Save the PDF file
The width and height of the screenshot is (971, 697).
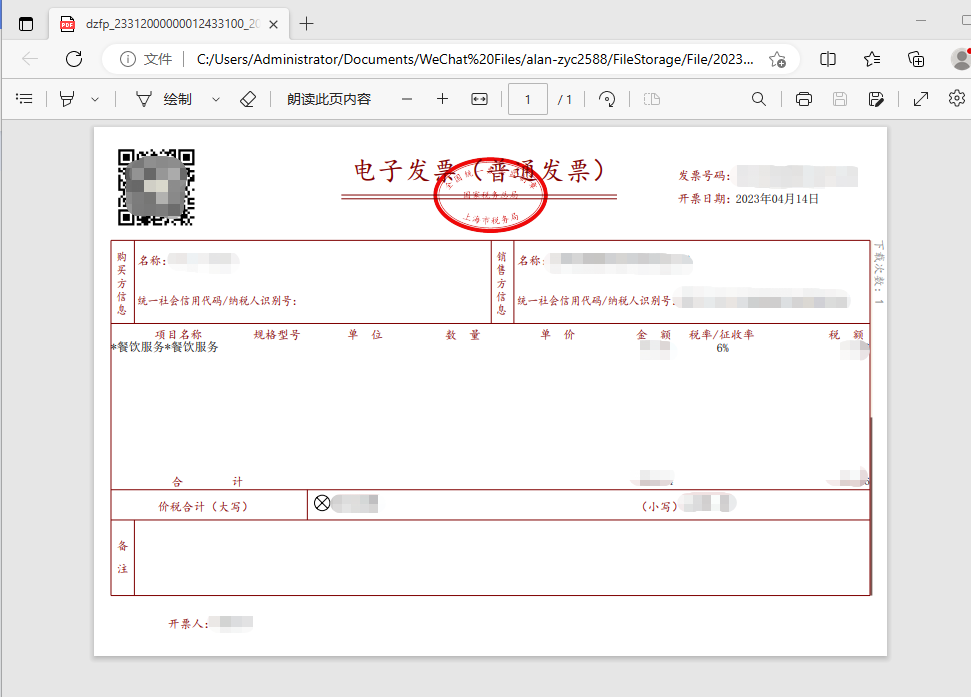840,99
